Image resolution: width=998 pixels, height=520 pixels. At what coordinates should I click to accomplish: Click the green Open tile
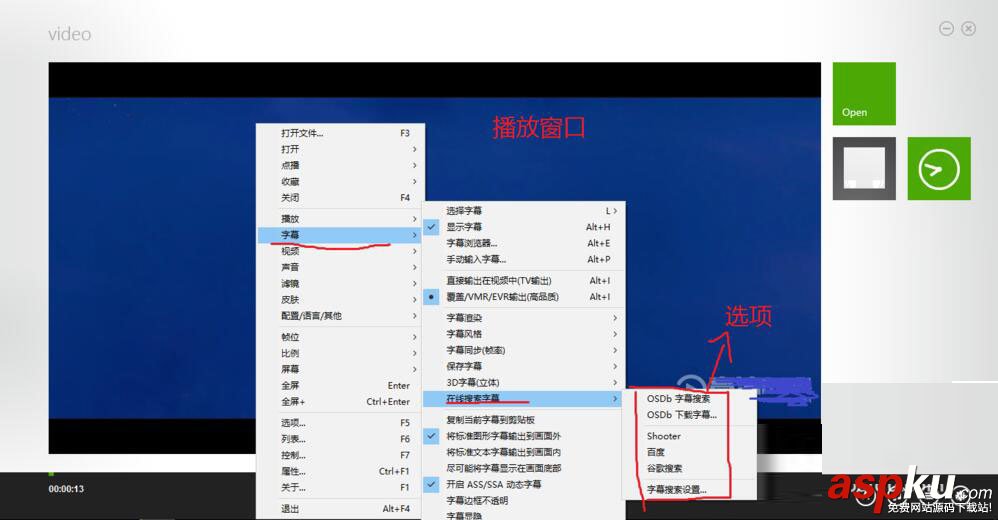point(864,94)
